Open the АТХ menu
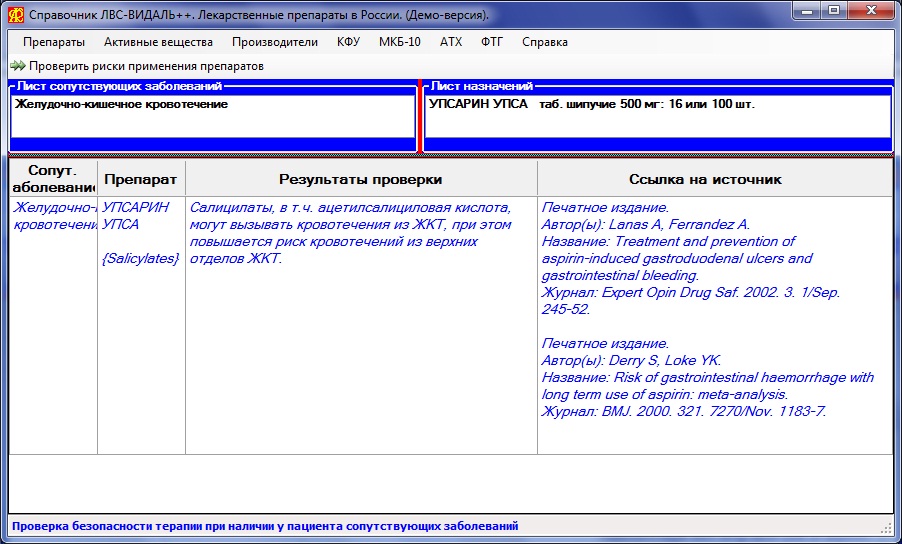 450,42
